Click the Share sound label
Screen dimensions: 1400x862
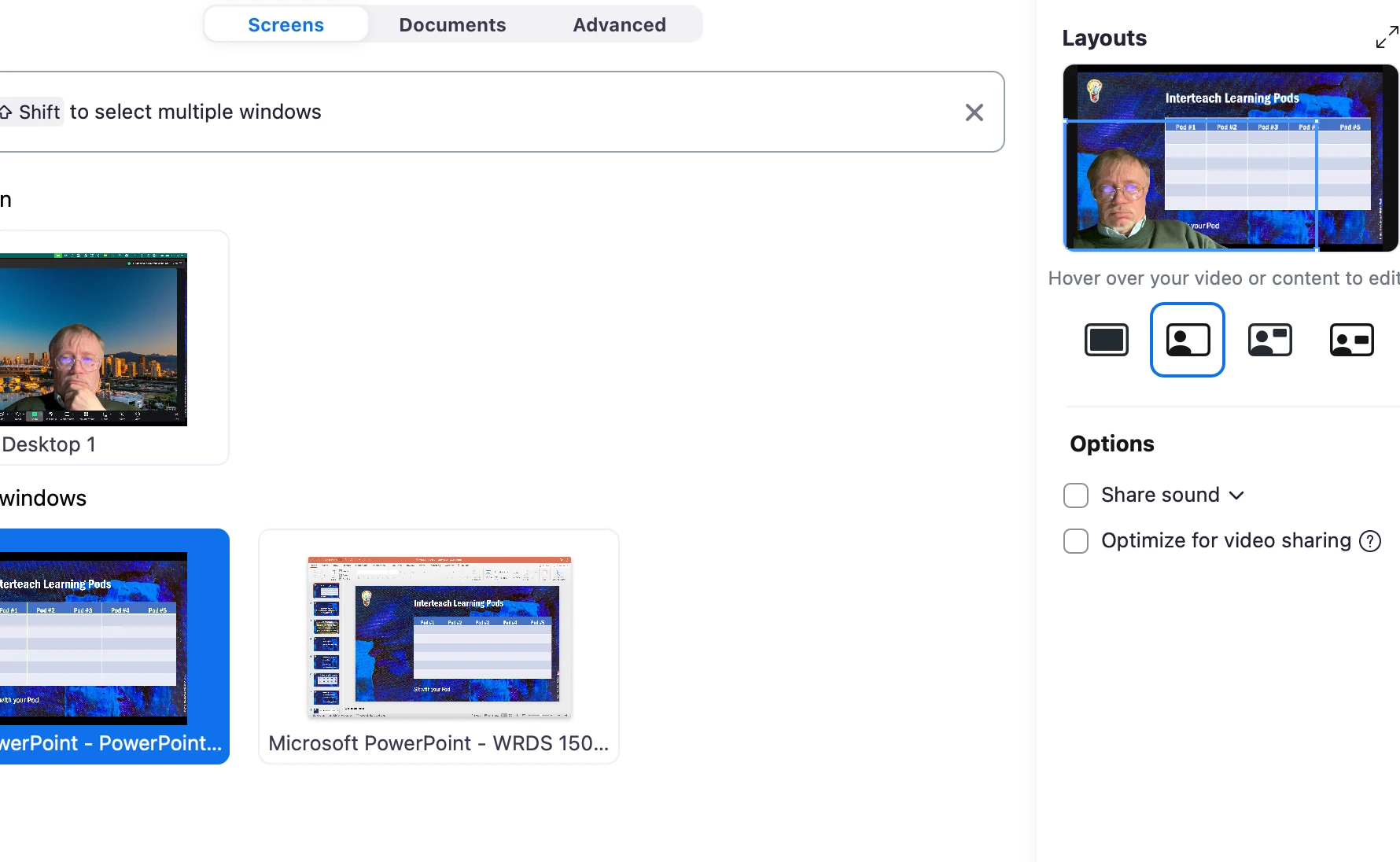pyautogui.click(x=1160, y=495)
